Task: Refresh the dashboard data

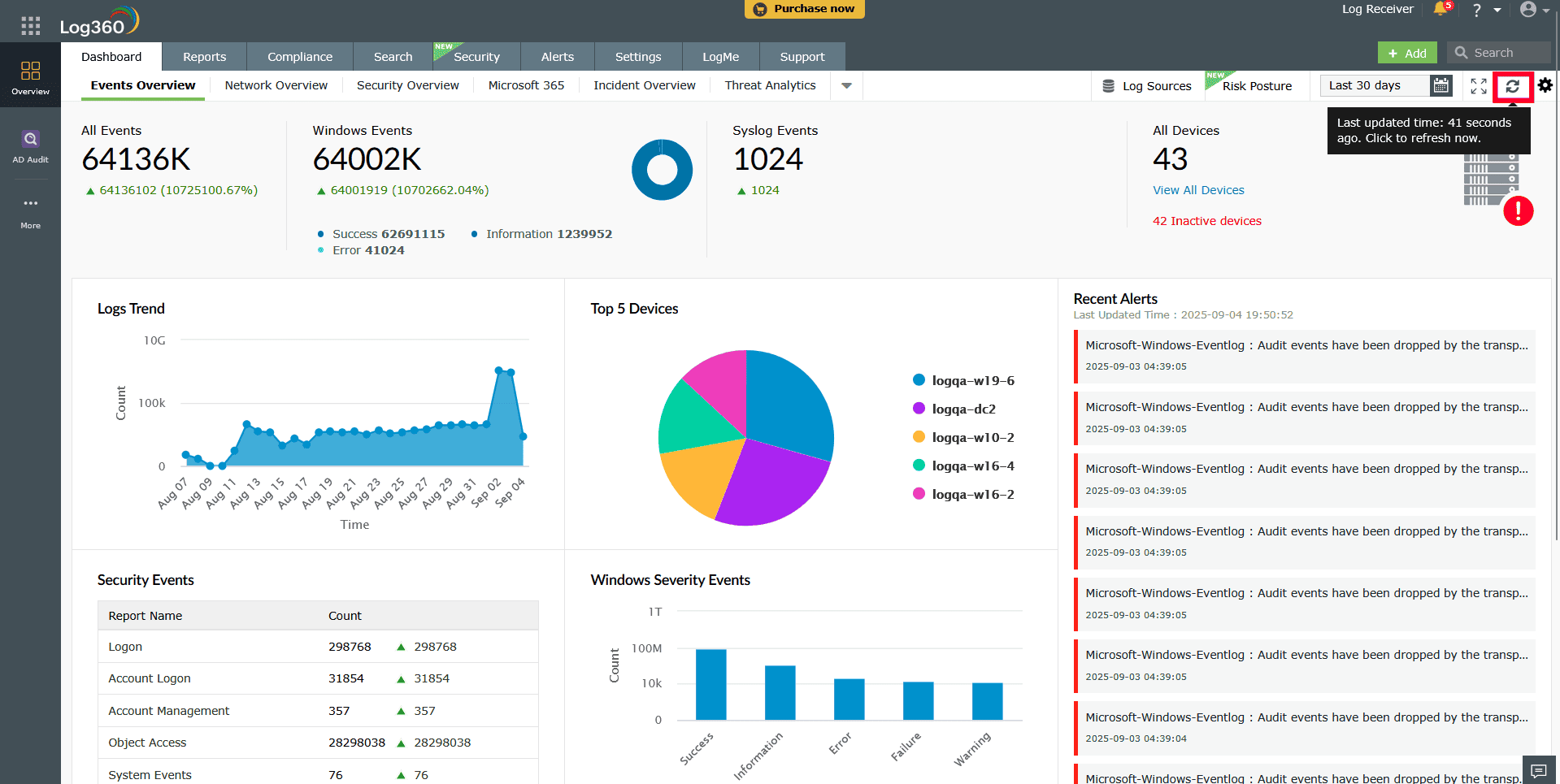Action: coord(1513,85)
